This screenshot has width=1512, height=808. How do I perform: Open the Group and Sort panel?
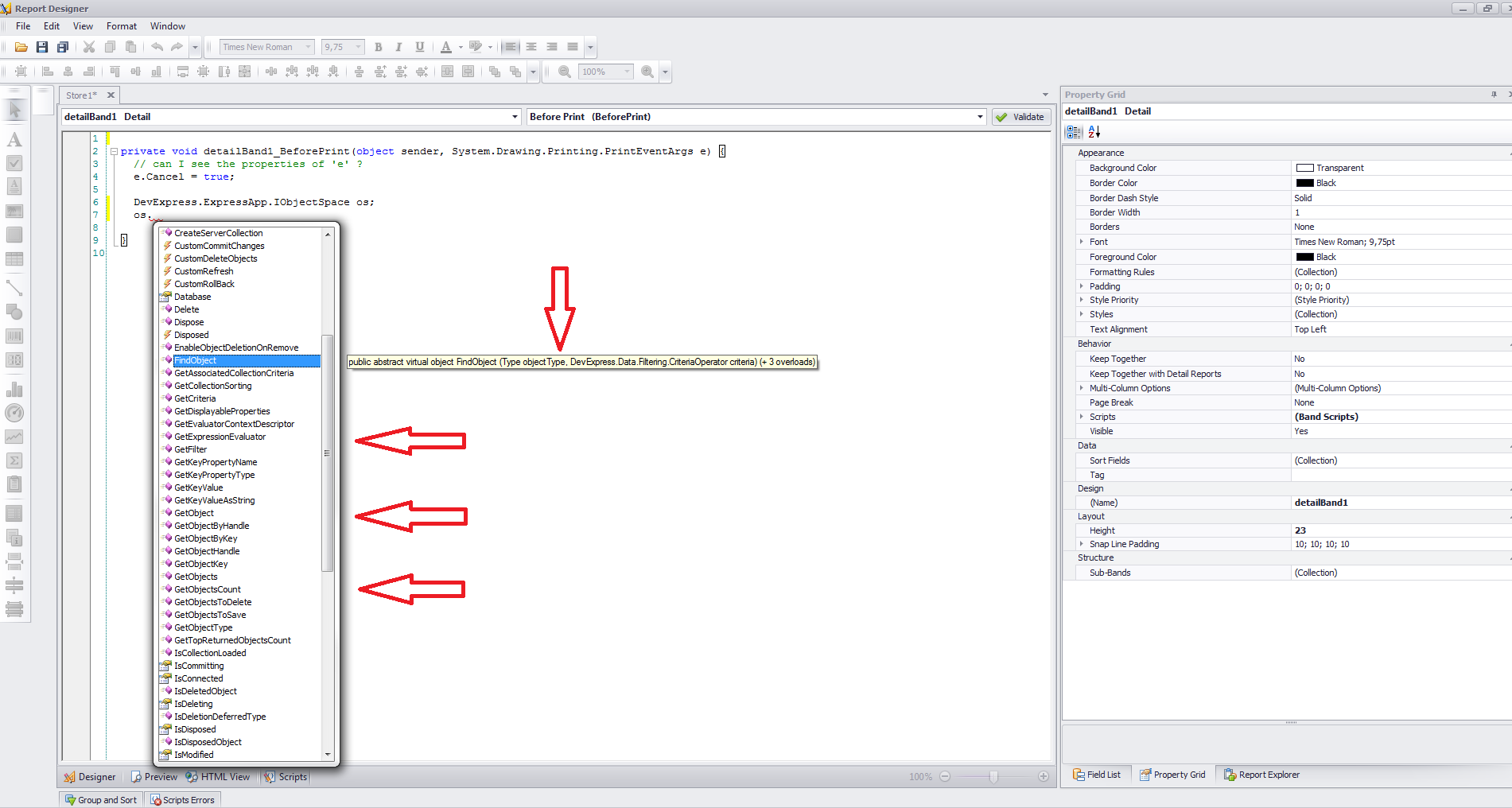point(100,800)
